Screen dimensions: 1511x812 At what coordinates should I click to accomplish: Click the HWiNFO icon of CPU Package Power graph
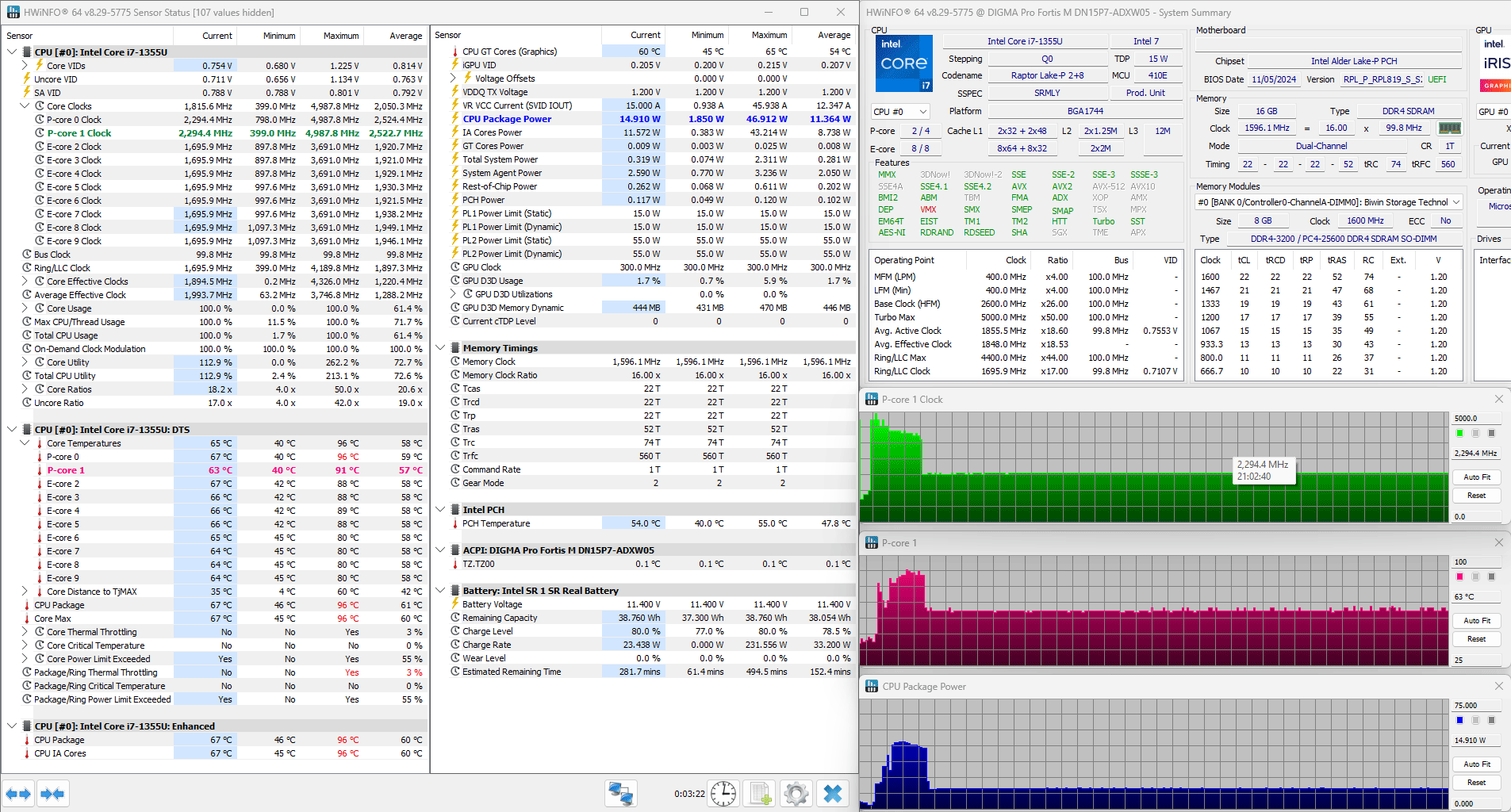[x=872, y=687]
